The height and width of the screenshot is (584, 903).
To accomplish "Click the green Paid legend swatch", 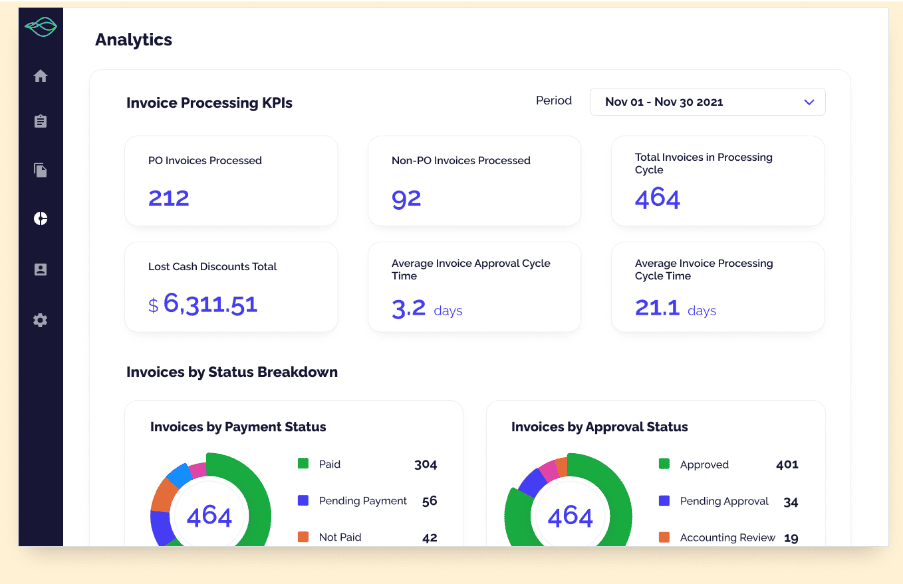I will tap(303, 464).
